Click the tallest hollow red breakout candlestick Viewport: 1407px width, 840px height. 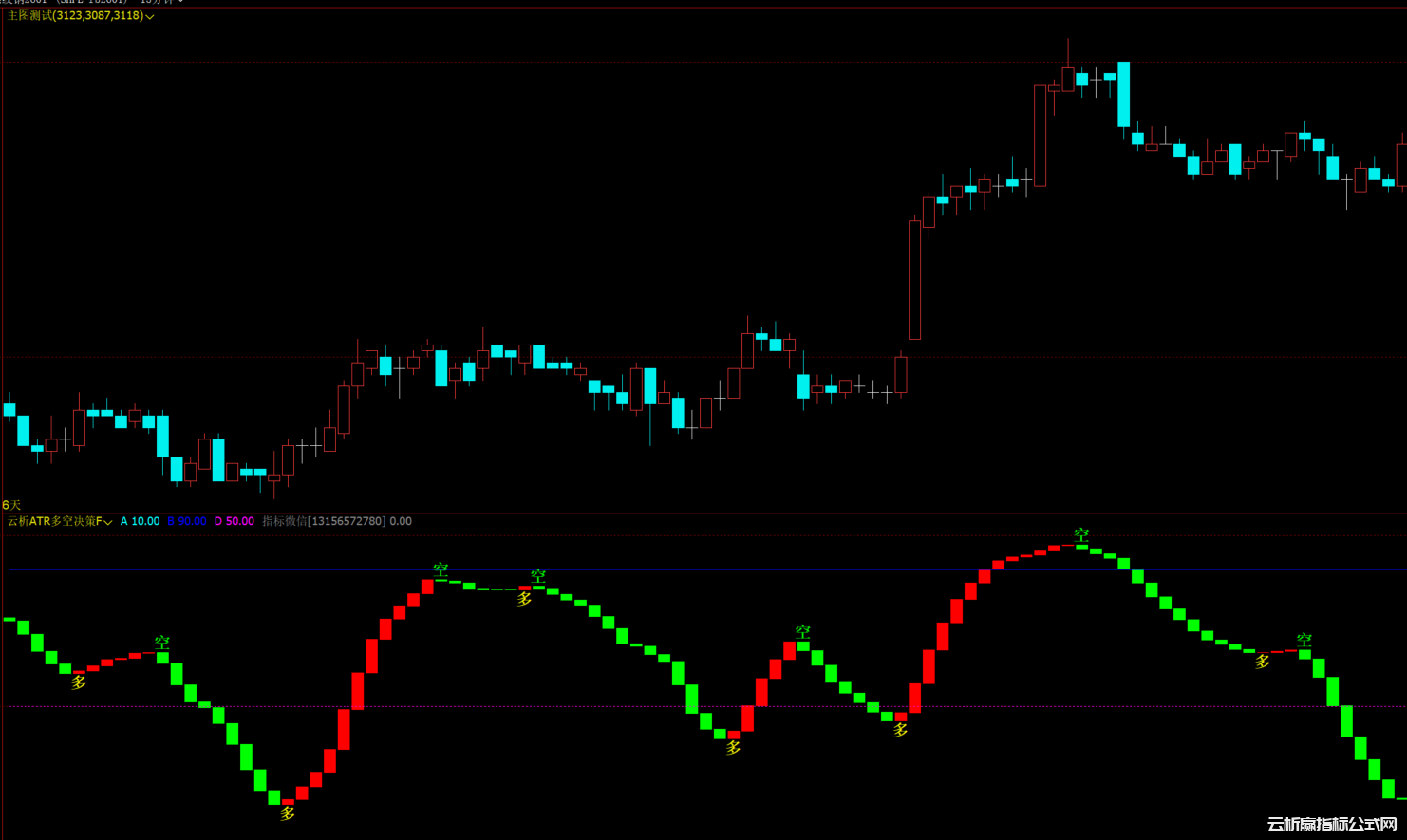tap(914, 279)
